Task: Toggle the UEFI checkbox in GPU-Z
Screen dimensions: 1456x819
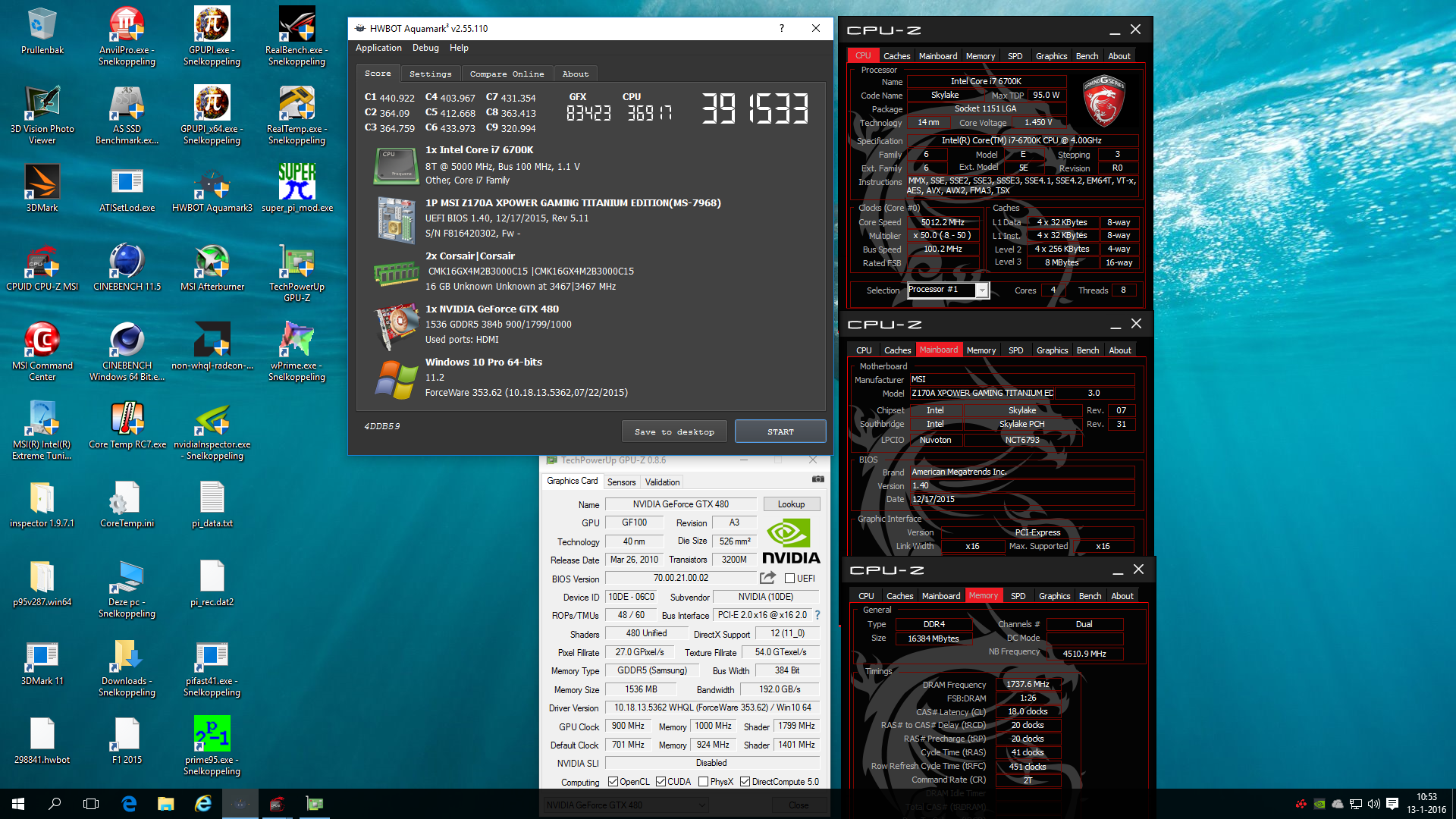Action: (x=789, y=579)
